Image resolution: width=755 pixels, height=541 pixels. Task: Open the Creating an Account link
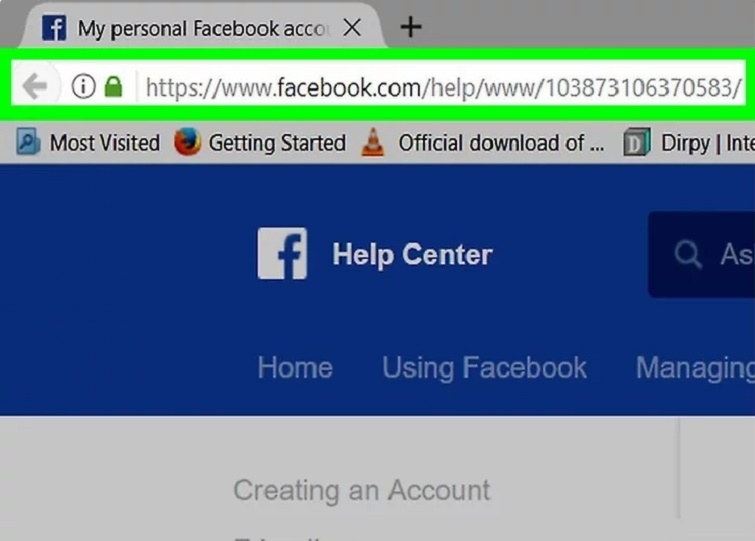pyautogui.click(x=362, y=490)
